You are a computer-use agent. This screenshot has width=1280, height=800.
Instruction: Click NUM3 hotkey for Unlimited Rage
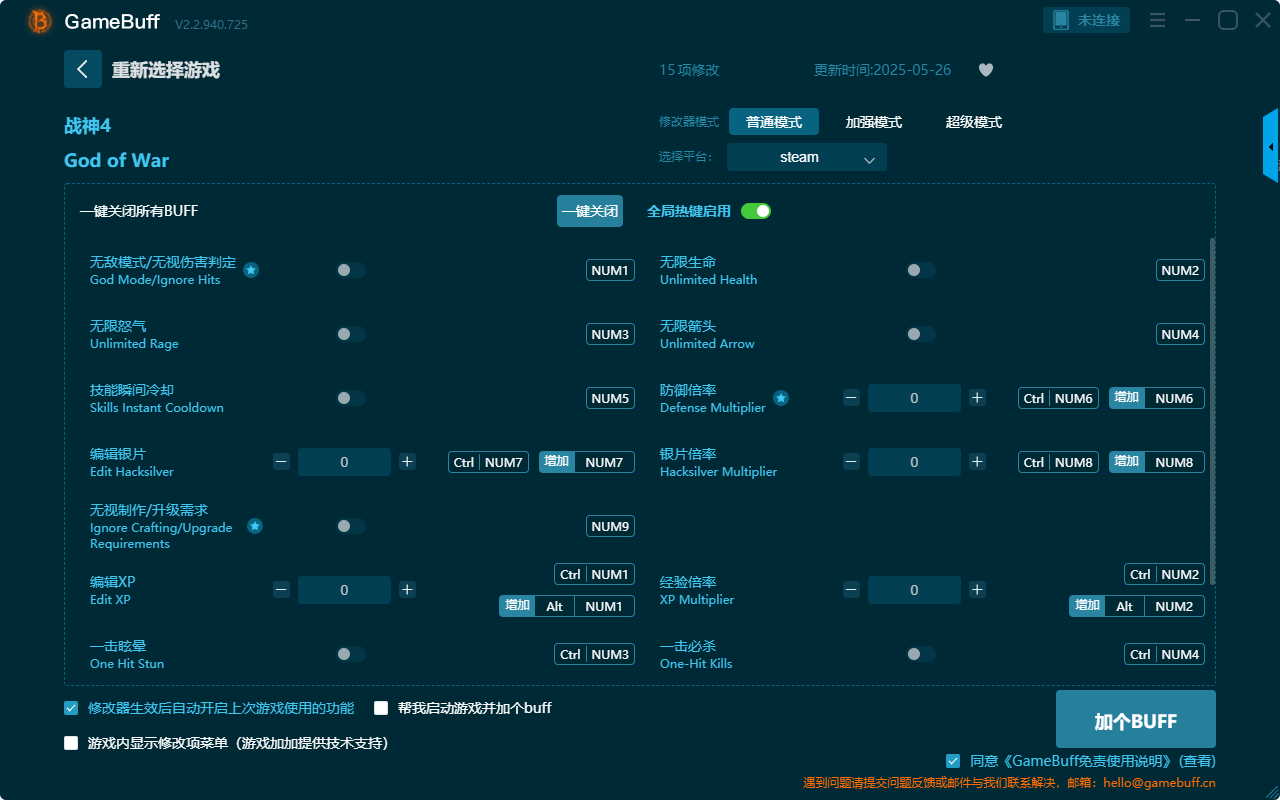point(610,334)
